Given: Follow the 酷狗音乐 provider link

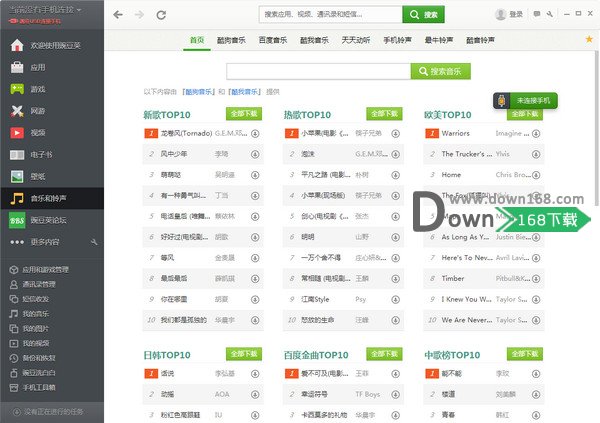Looking at the screenshot, I should tap(199, 92).
